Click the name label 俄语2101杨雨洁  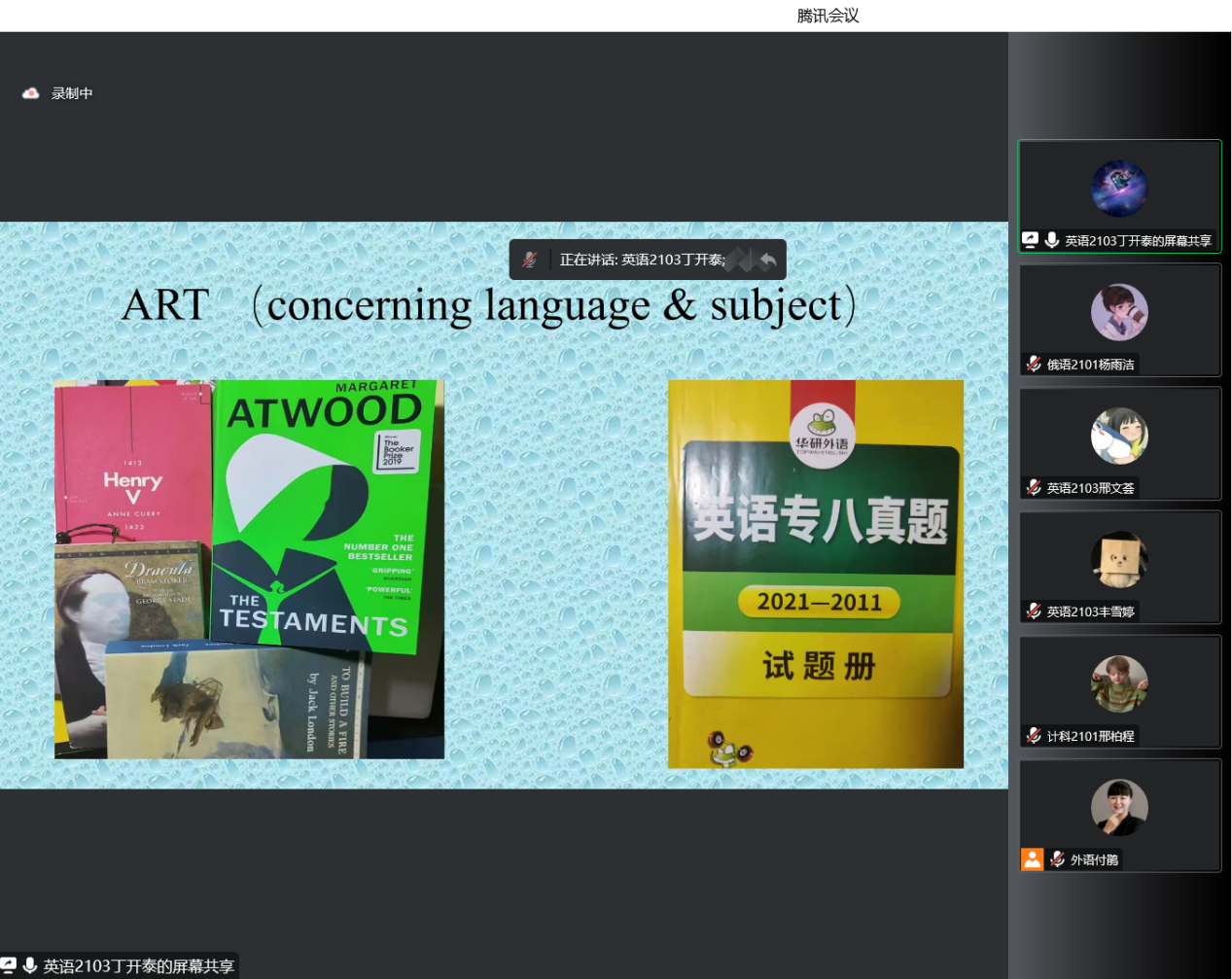[x=1091, y=365]
